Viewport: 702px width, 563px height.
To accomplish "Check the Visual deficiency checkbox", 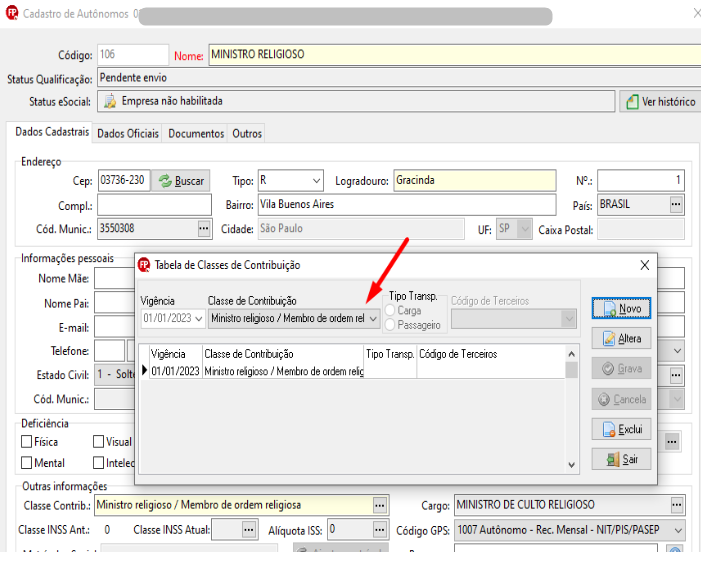I will [98, 442].
